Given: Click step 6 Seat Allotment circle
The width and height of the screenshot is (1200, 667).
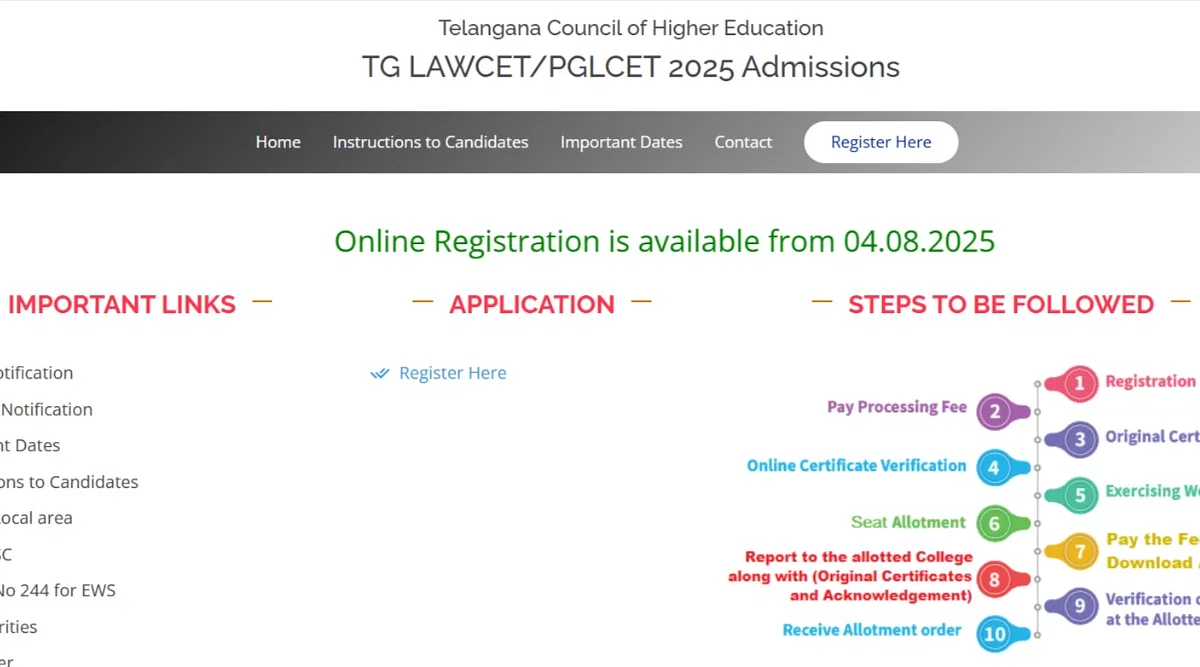Looking at the screenshot, I should tap(994, 523).
